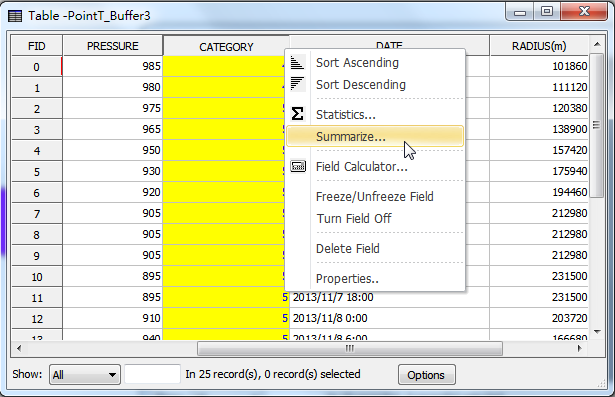Maximize the PointT_Buffer3 table window

[547, 11]
